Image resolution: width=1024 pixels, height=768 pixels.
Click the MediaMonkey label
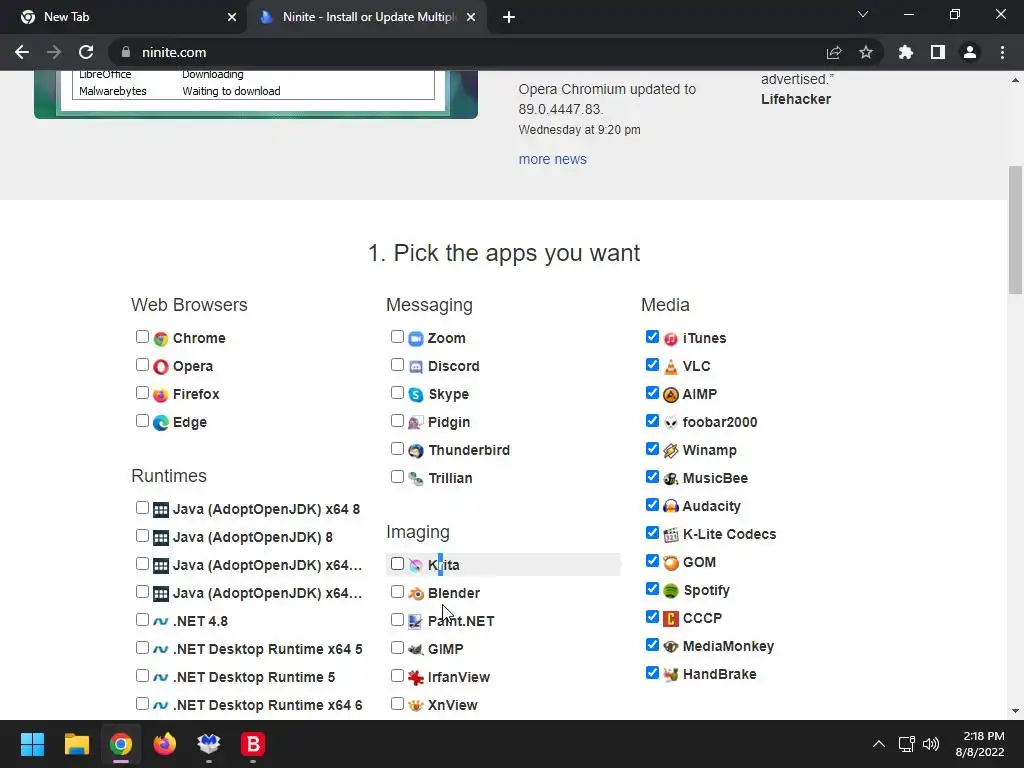tap(728, 647)
